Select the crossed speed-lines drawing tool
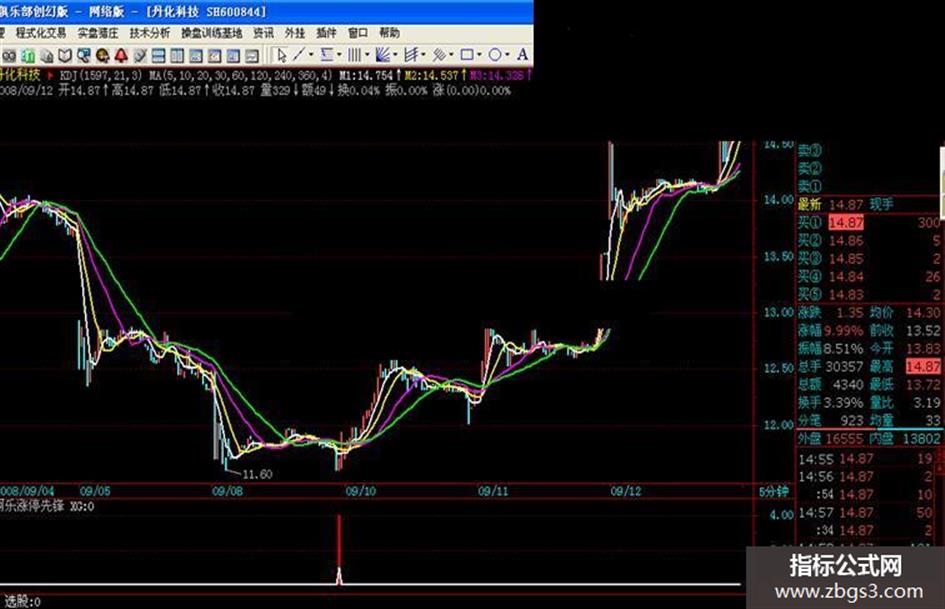Image resolution: width=945 pixels, height=609 pixels. 411,55
